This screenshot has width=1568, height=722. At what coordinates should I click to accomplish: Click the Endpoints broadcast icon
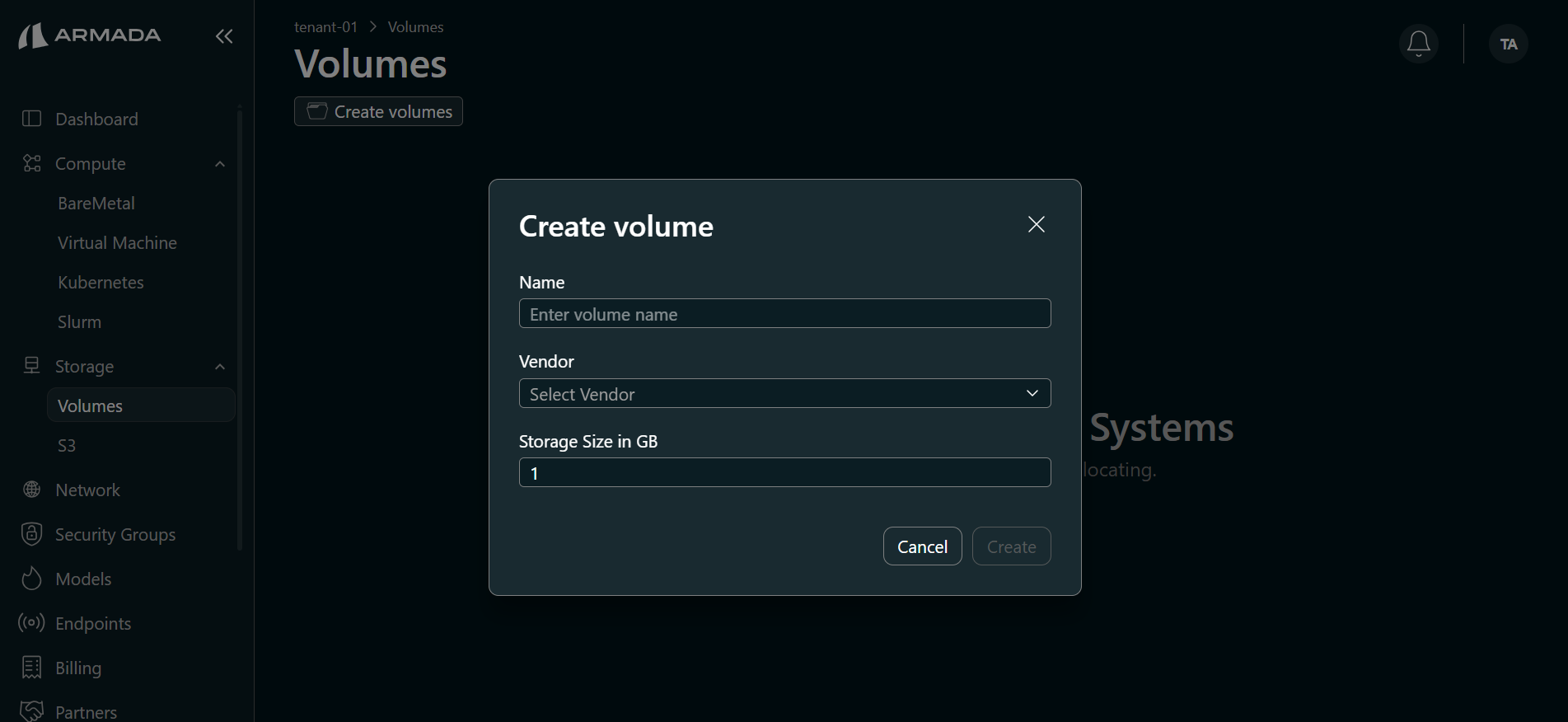[x=31, y=623]
